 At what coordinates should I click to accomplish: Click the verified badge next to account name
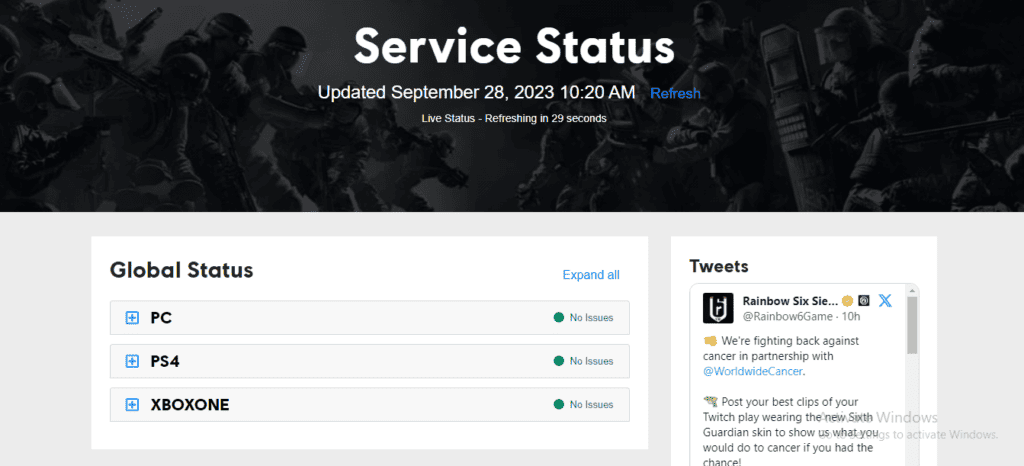coord(848,301)
